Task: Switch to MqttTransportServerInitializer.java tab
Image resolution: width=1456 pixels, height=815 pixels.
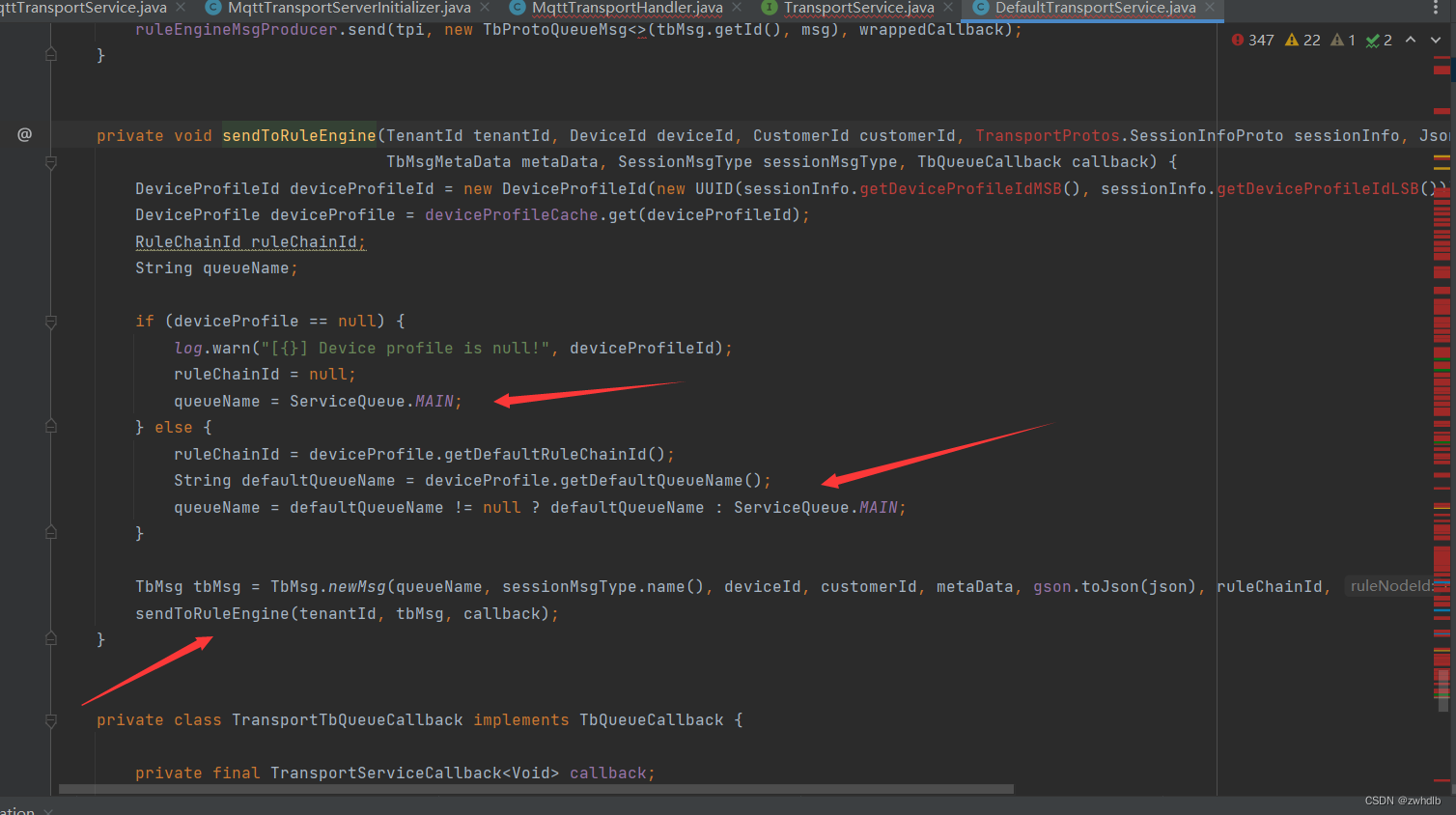Action: pos(350,8)
